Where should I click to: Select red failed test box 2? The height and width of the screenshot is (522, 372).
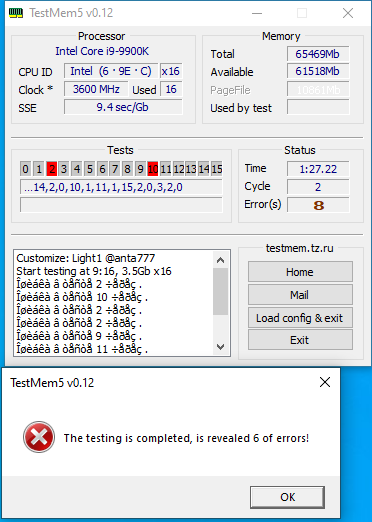(52, 169)
